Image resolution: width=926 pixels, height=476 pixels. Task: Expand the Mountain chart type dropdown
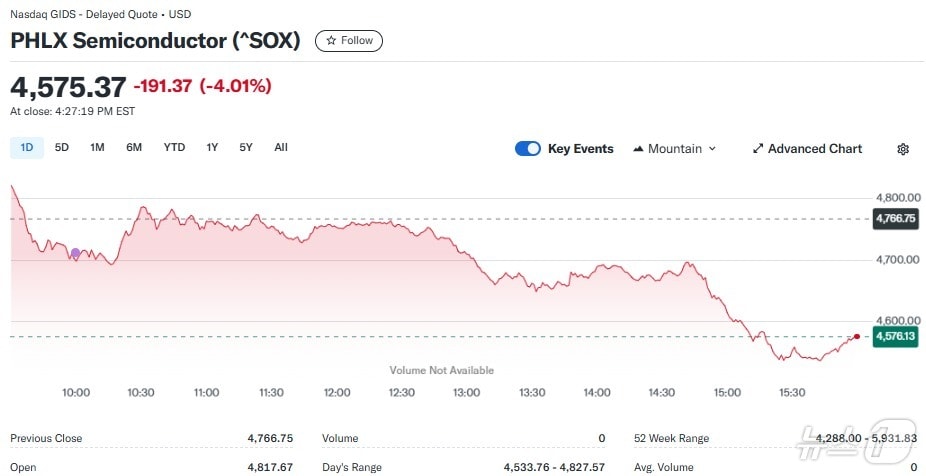(x=712, y=149)
